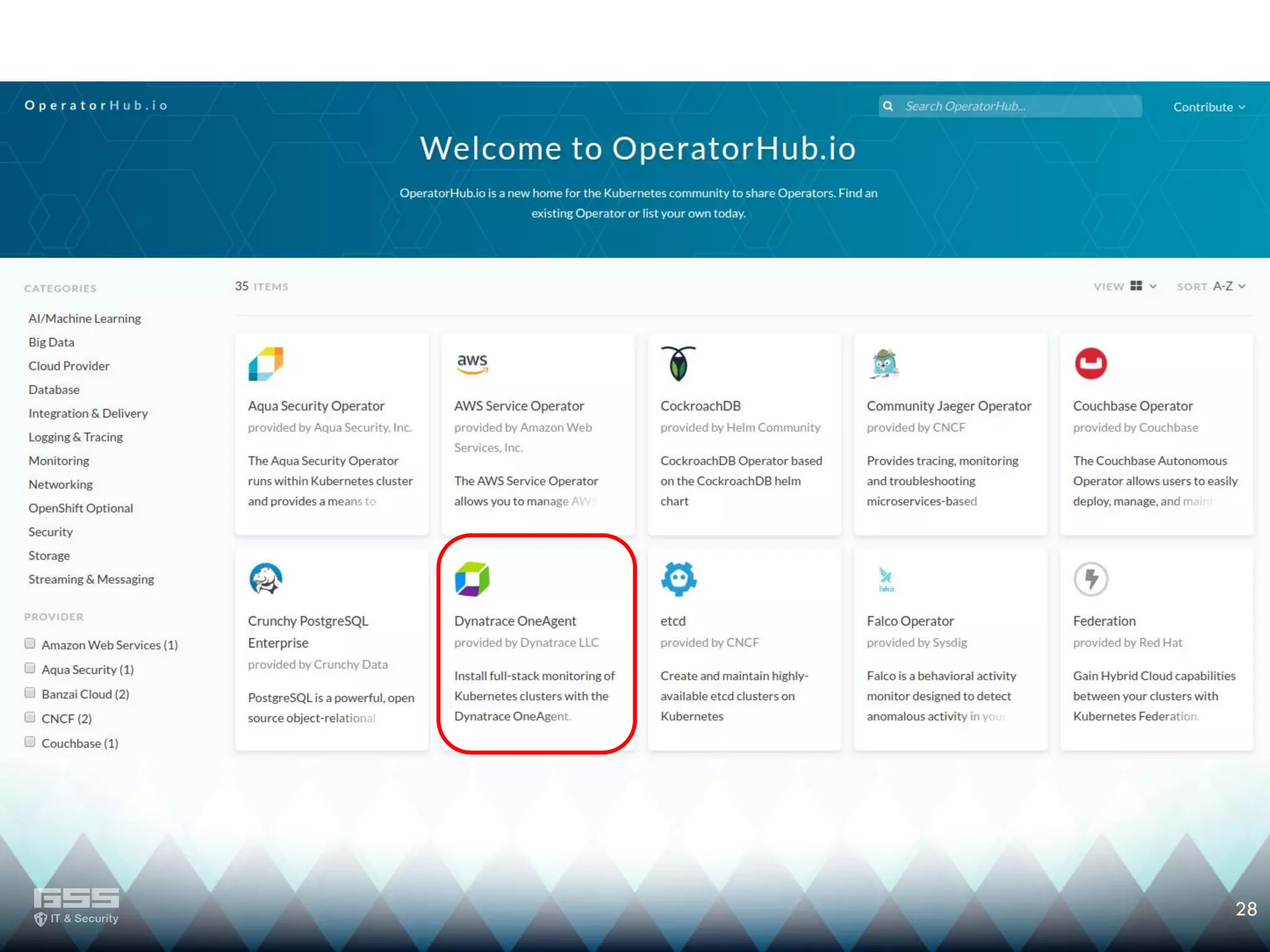Open the Sort A-Z dropdown
The width and height of the screenshot is (1270, 952).
click(x=1228, y=286)
